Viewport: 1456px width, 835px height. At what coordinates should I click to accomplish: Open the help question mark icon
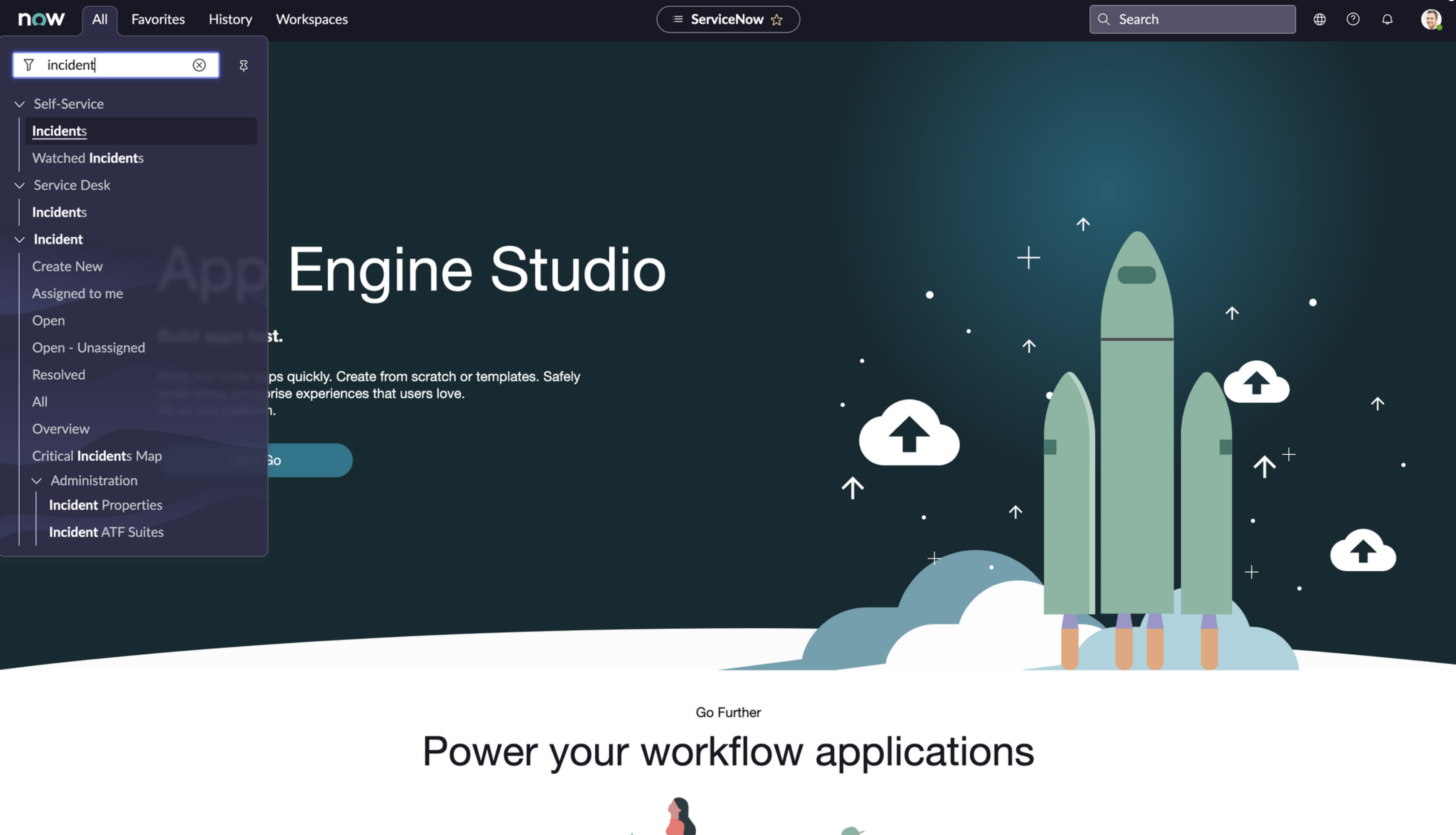point(1353,19)
